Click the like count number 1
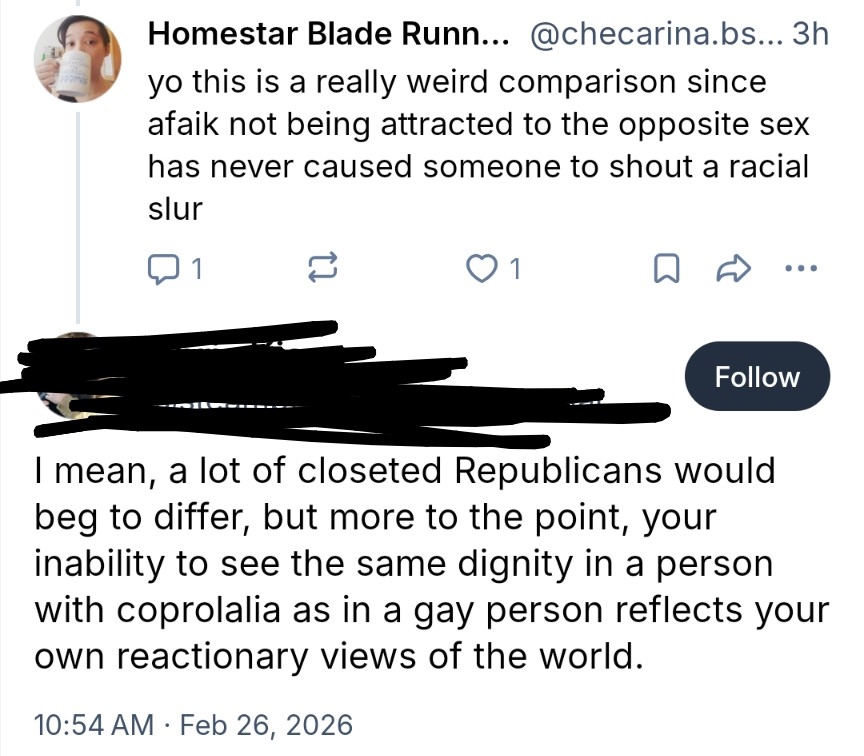The image size is (864, 756). click(x=516, y=268)
